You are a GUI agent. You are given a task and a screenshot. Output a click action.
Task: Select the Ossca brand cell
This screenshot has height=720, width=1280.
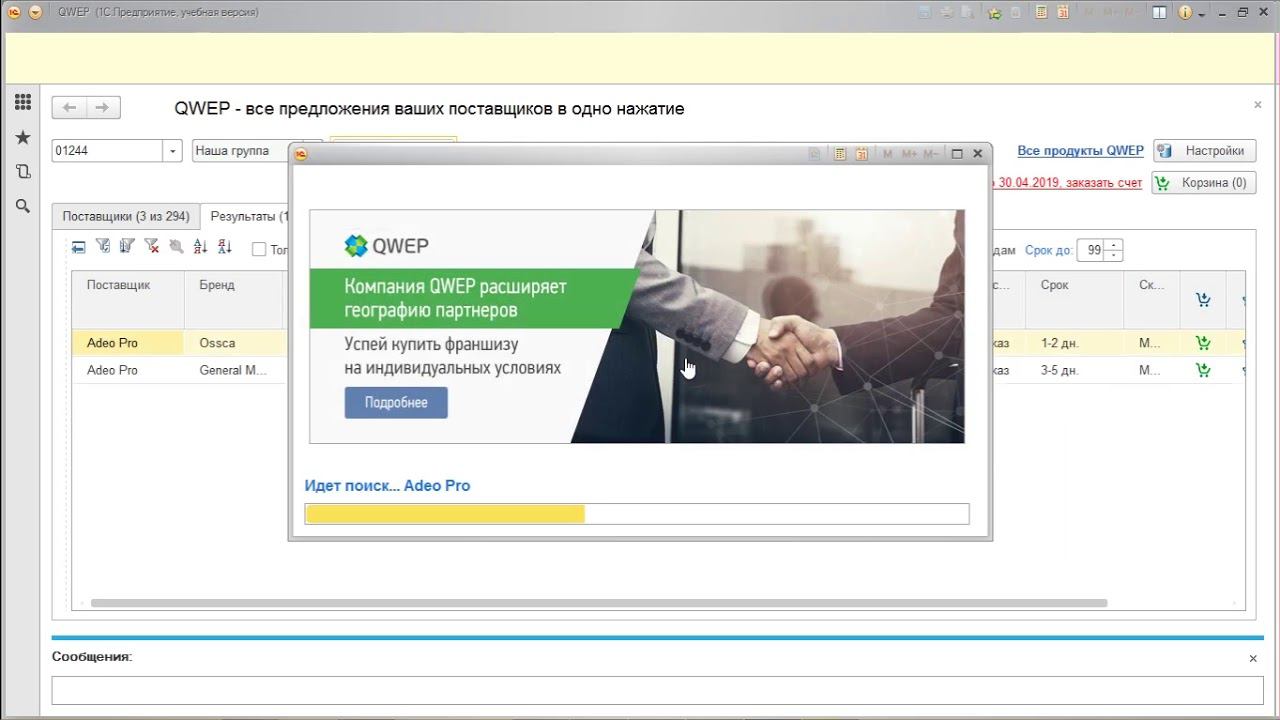pyautogui.click(x=236, y=343)
